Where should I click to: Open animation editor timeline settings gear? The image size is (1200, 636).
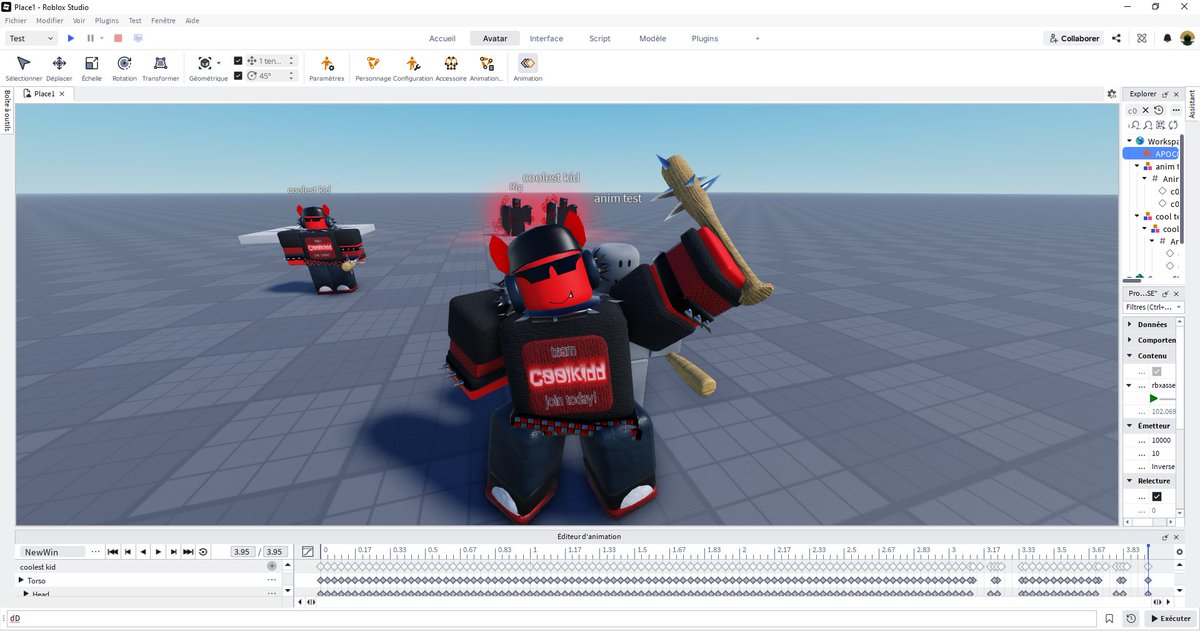pyautogui.click(x=1179, y=551)
